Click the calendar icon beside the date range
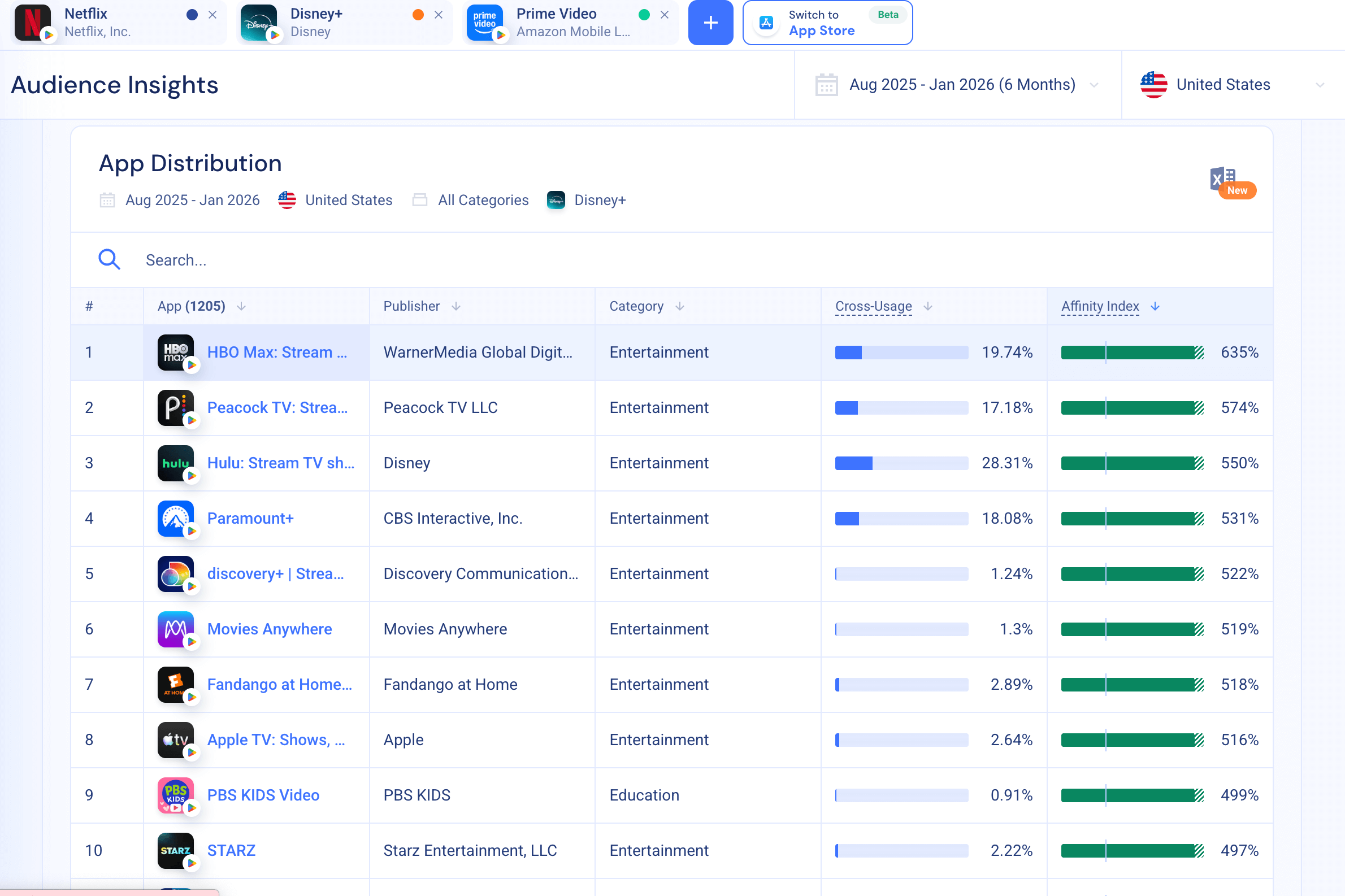The image size is (1345, 896). (x=826, y=85)
